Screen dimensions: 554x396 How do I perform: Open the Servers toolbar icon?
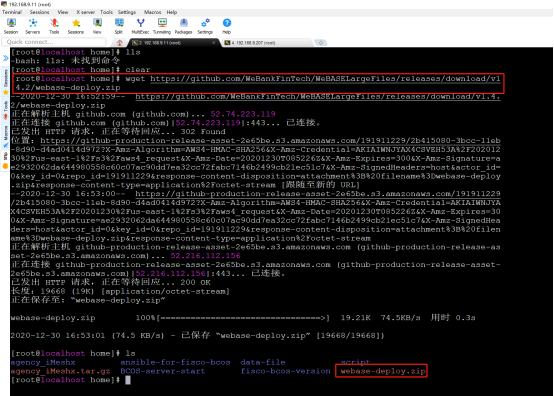pyautogui.click(x=33, y=26)
